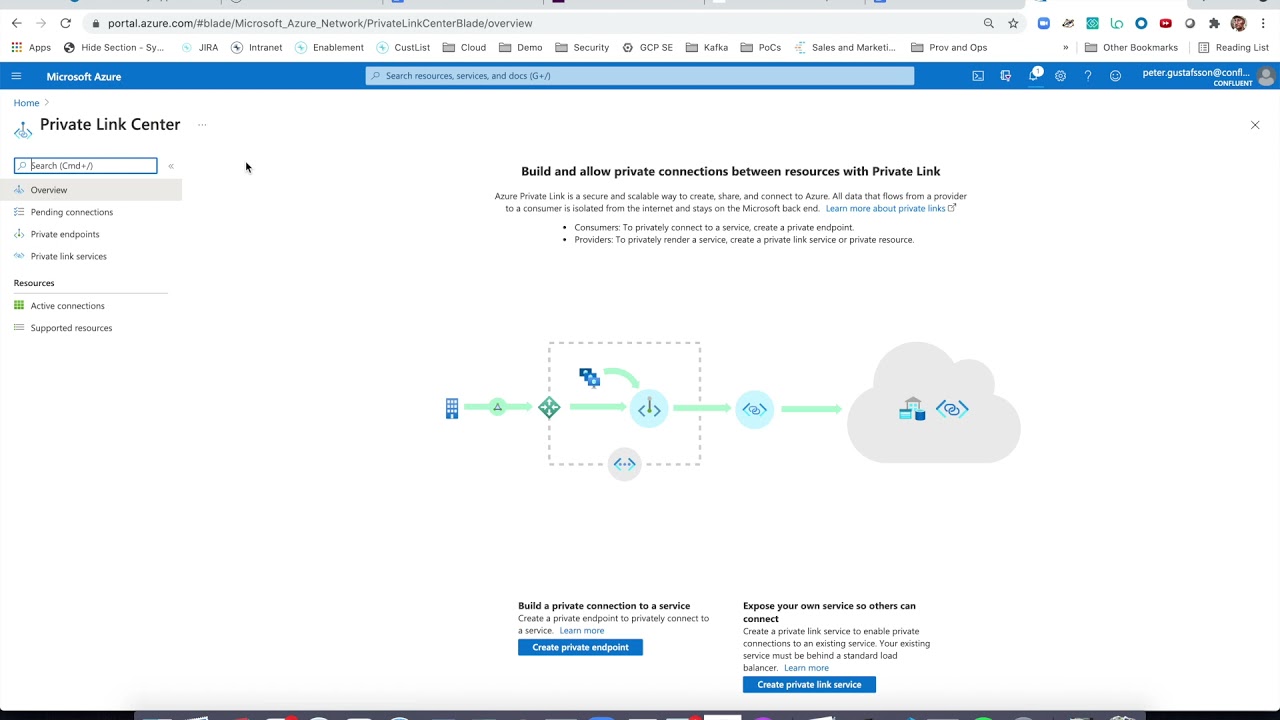Bookmark this page with star icon
Viewport: 1280px width, 720px height.
point(1013,23)
